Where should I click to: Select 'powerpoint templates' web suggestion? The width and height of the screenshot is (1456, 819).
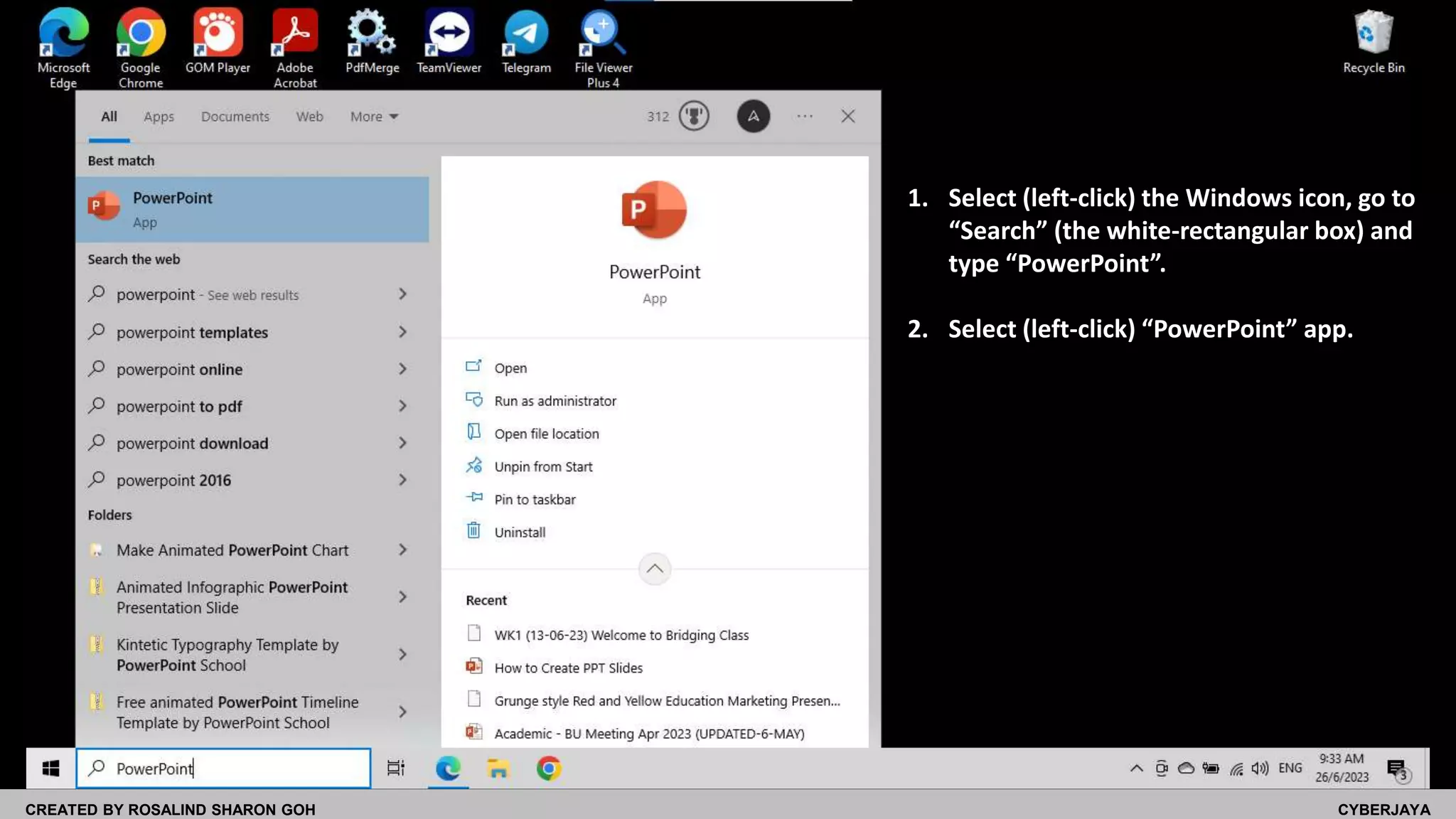coord(192,333)
